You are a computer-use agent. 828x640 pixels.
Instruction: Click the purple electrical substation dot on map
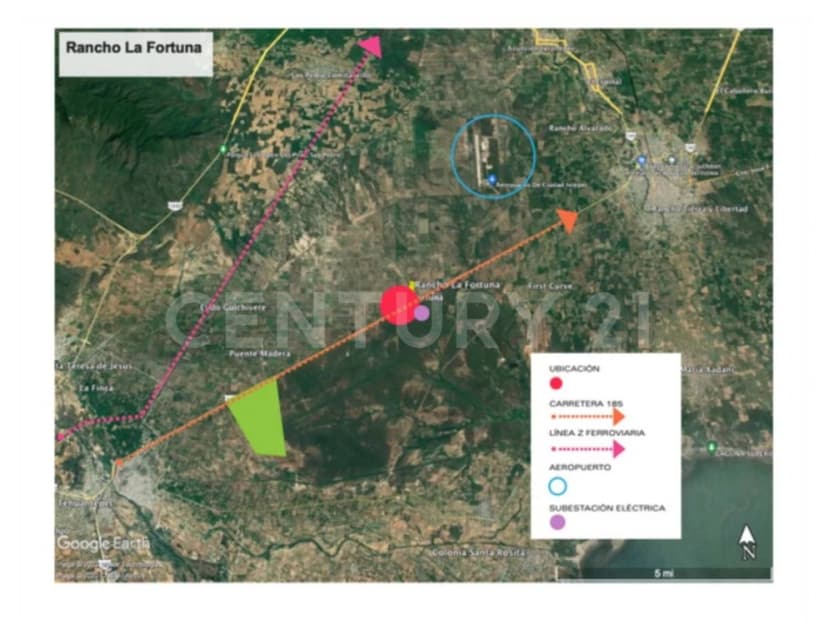click(x=422, y=313)
